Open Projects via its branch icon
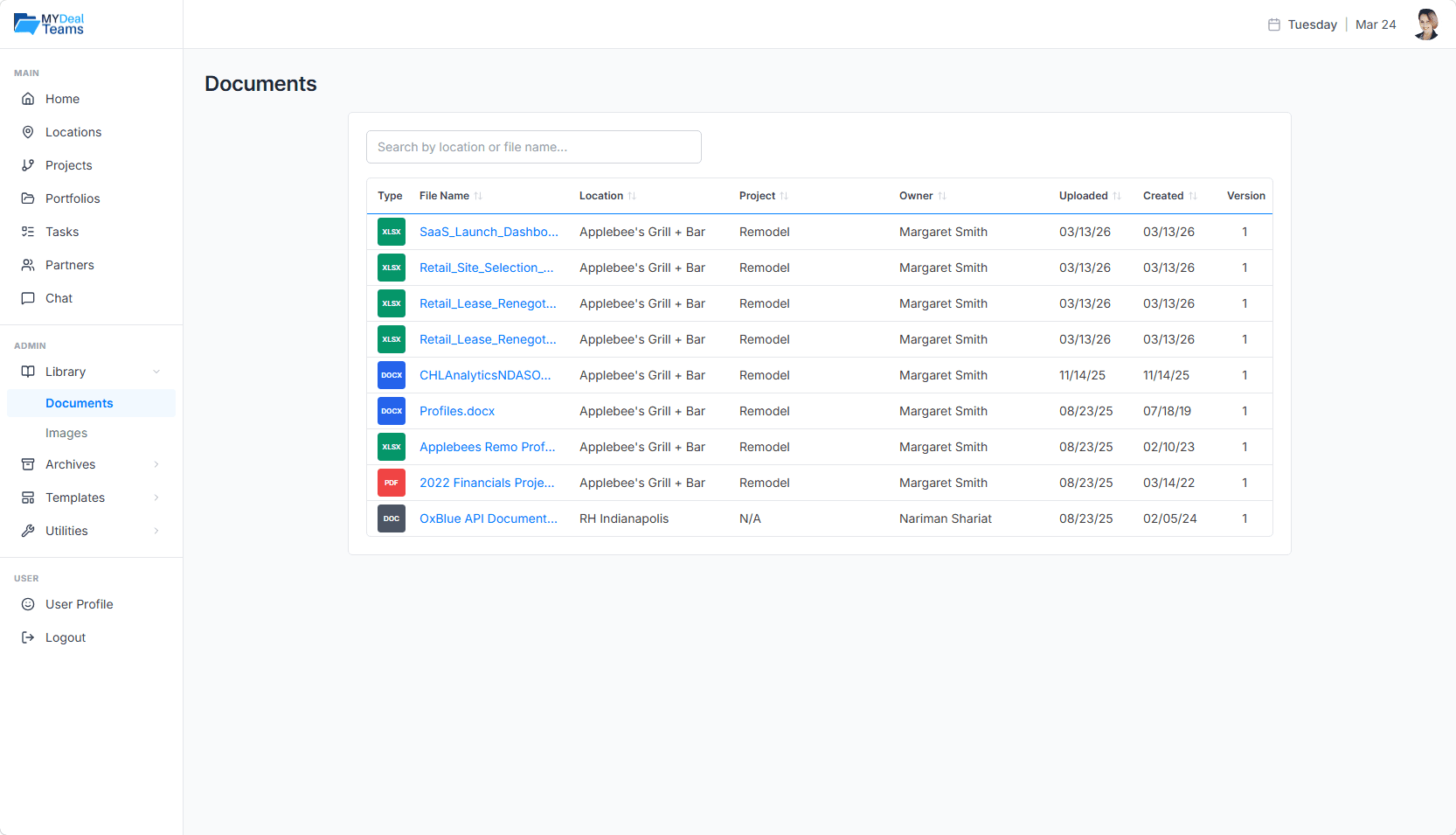This screenshot has height=835, width=1456. [29, 165]
